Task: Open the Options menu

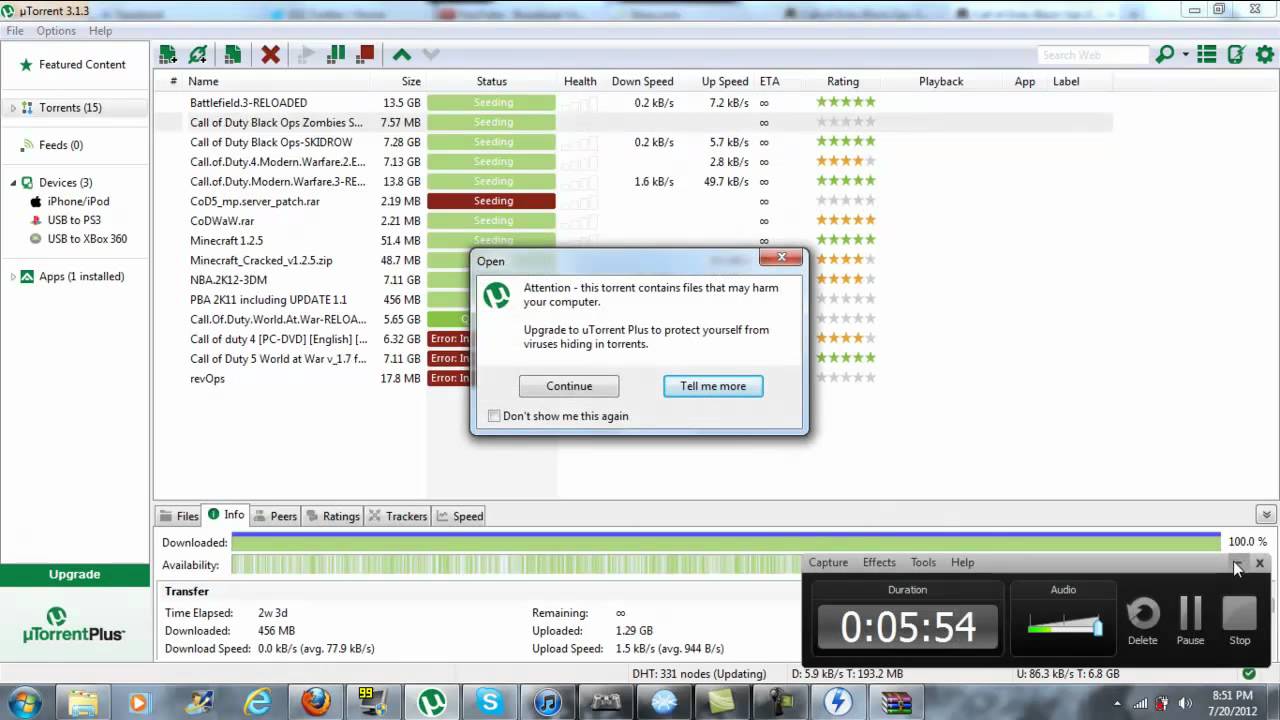Action: (56, 31)
